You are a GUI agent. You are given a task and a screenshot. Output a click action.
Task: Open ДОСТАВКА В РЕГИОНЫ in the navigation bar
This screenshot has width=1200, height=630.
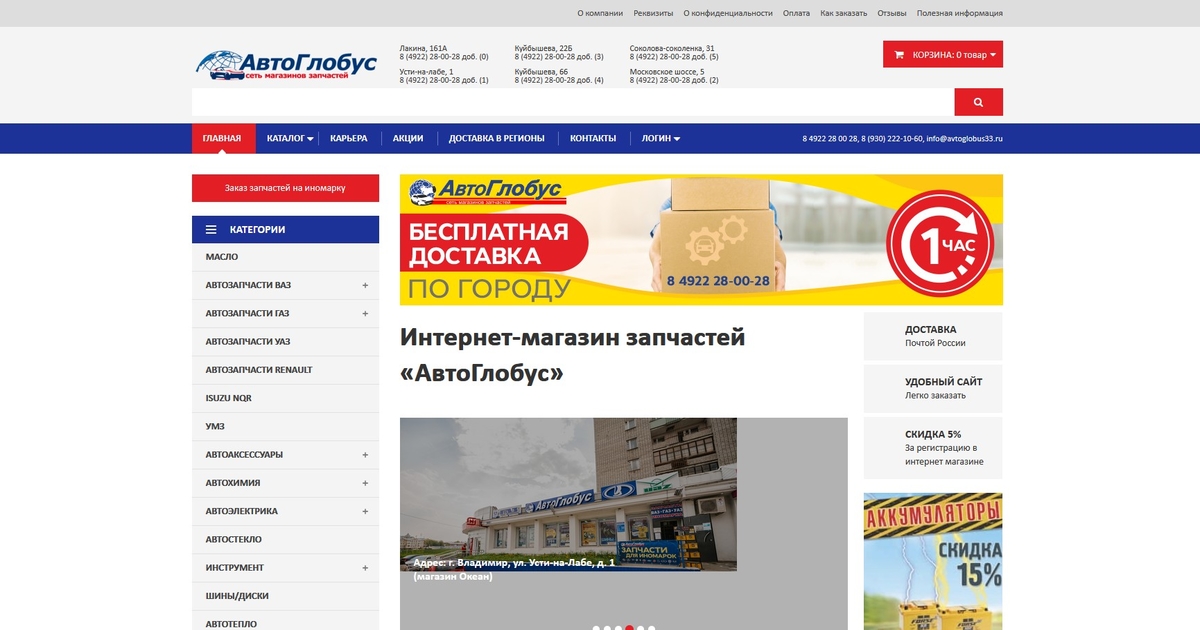pos(497,138)
